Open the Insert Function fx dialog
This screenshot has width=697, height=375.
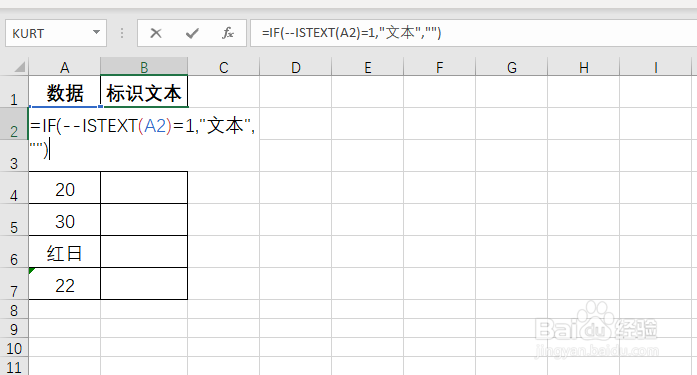(228, 33)
